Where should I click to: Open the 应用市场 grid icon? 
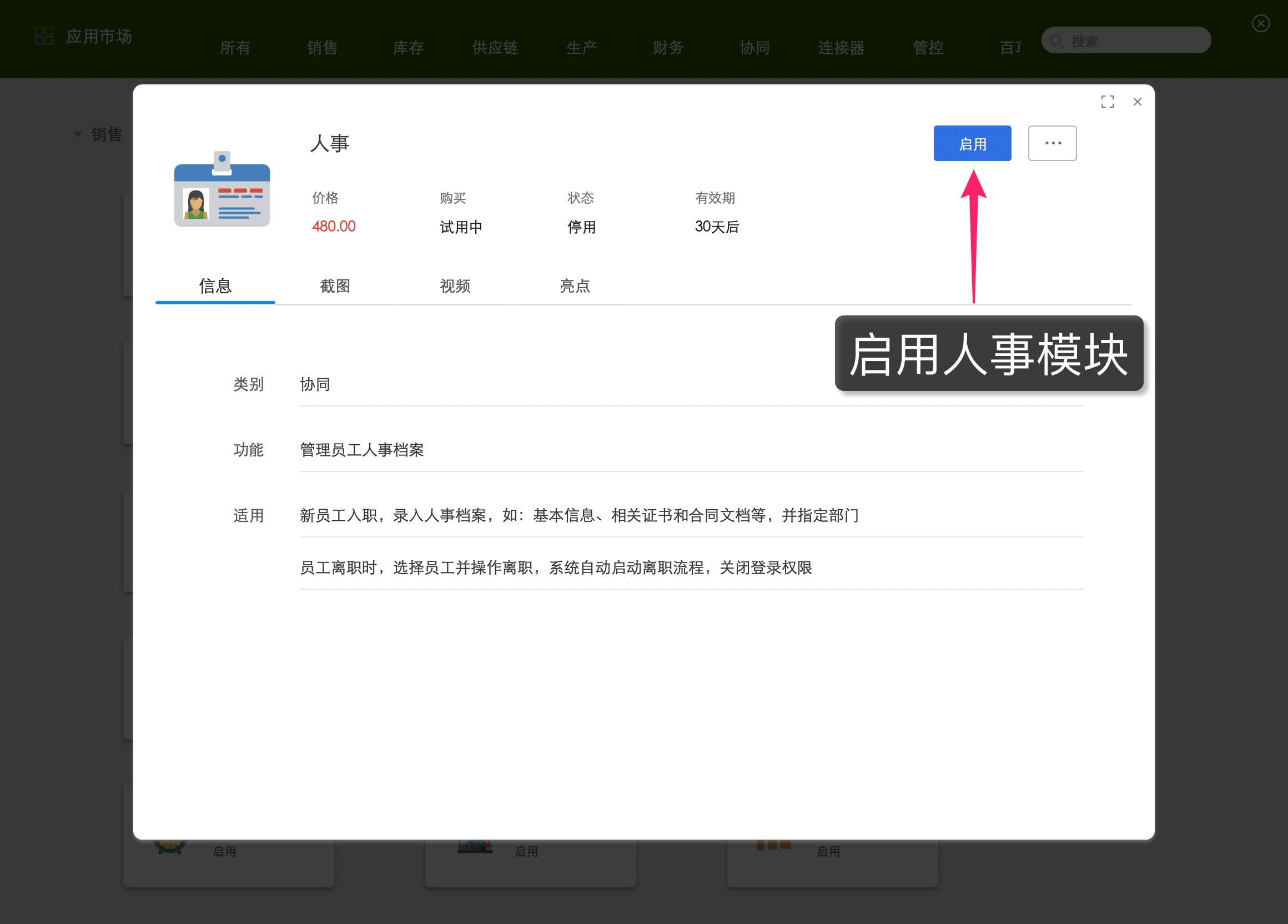[x=44, y=35]
